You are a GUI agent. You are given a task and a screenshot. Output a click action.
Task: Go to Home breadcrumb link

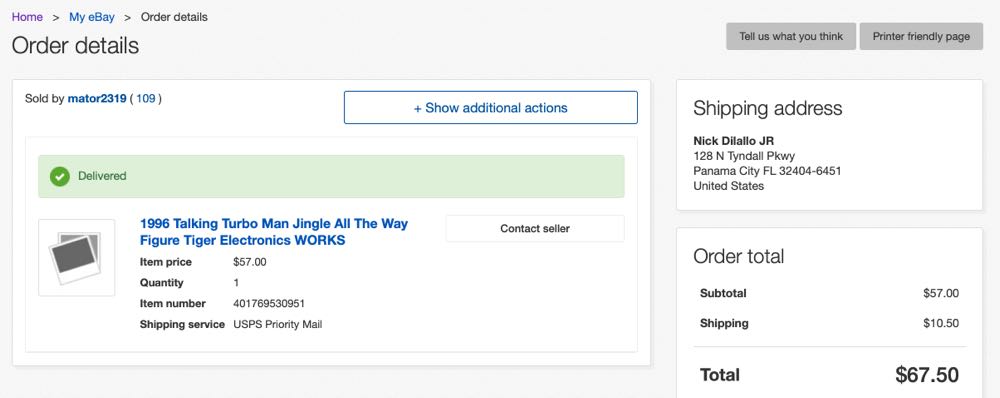(27, 17)
